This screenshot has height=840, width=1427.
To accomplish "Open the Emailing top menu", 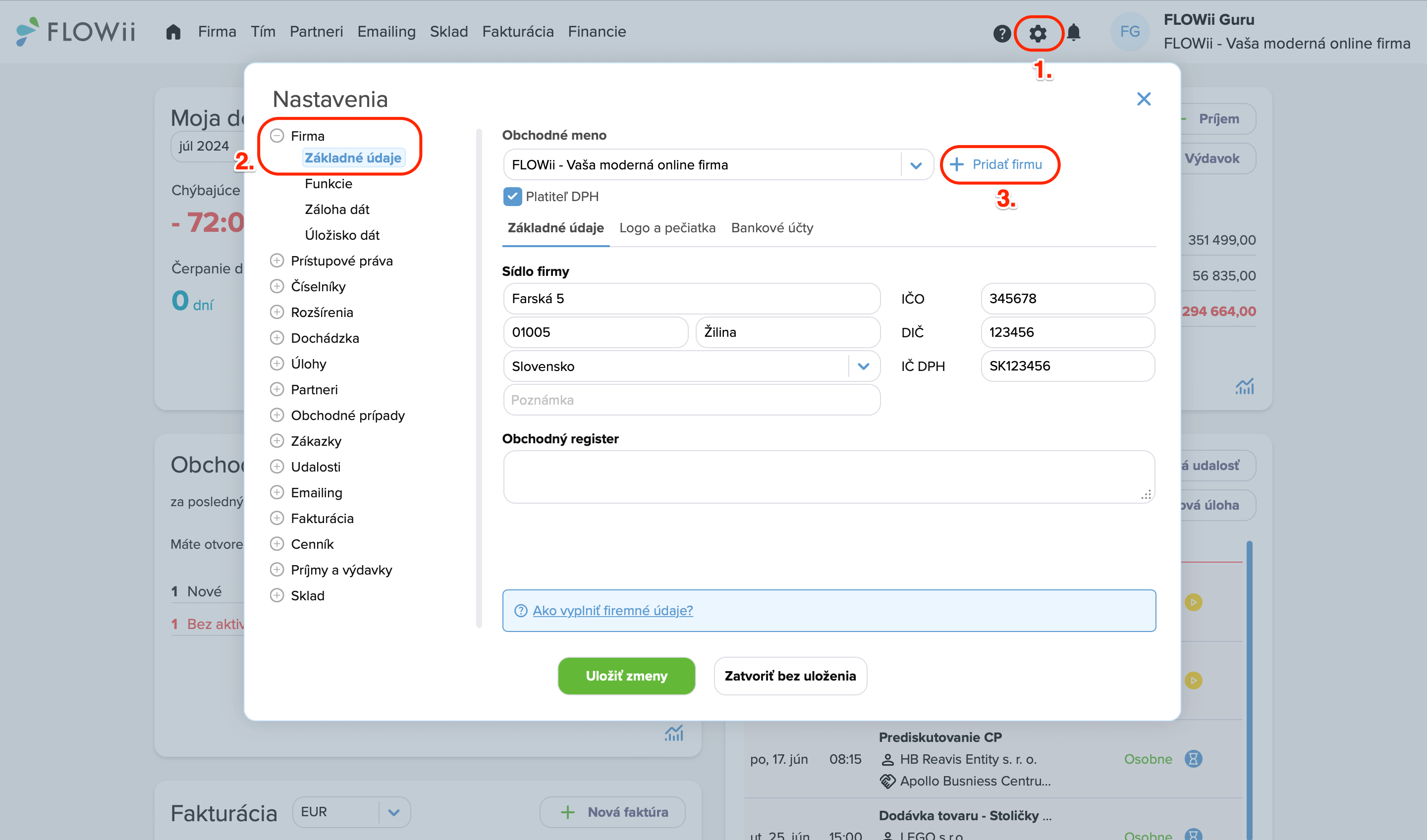I will (386, 32).
